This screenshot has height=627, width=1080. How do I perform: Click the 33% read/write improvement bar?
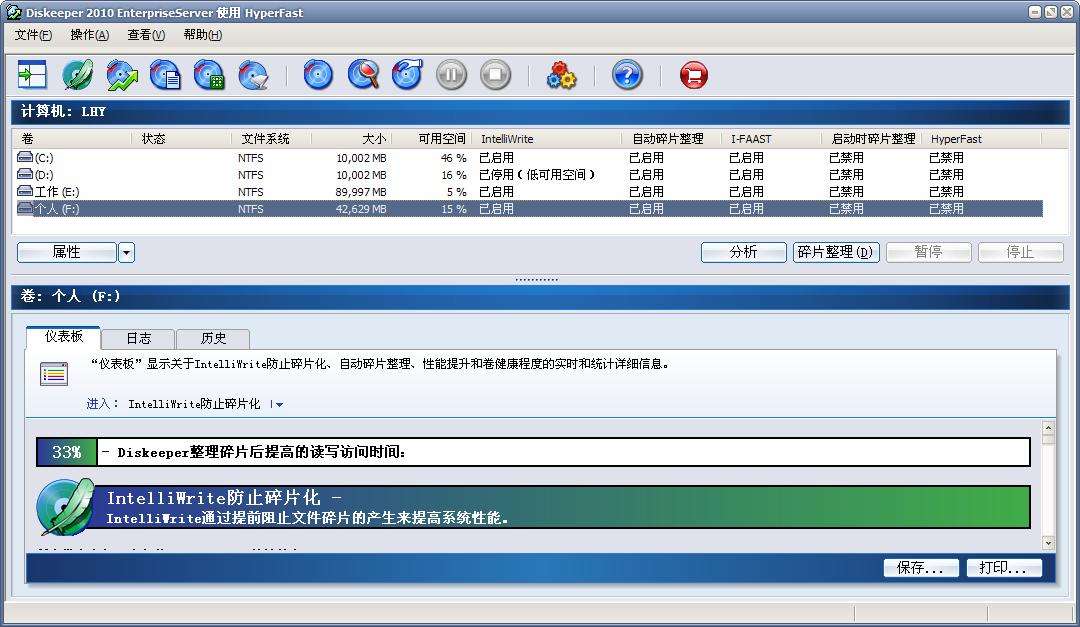tap(533, 452)
